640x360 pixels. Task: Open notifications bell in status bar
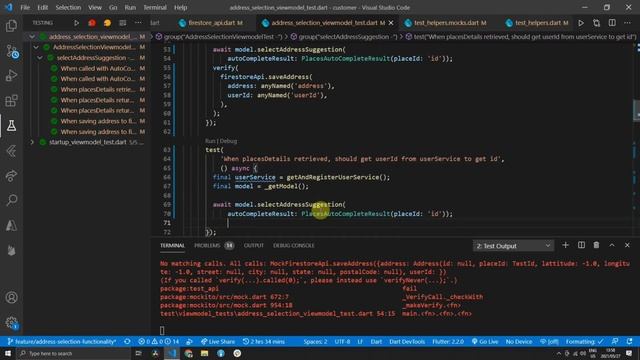(x=629, y=342)
